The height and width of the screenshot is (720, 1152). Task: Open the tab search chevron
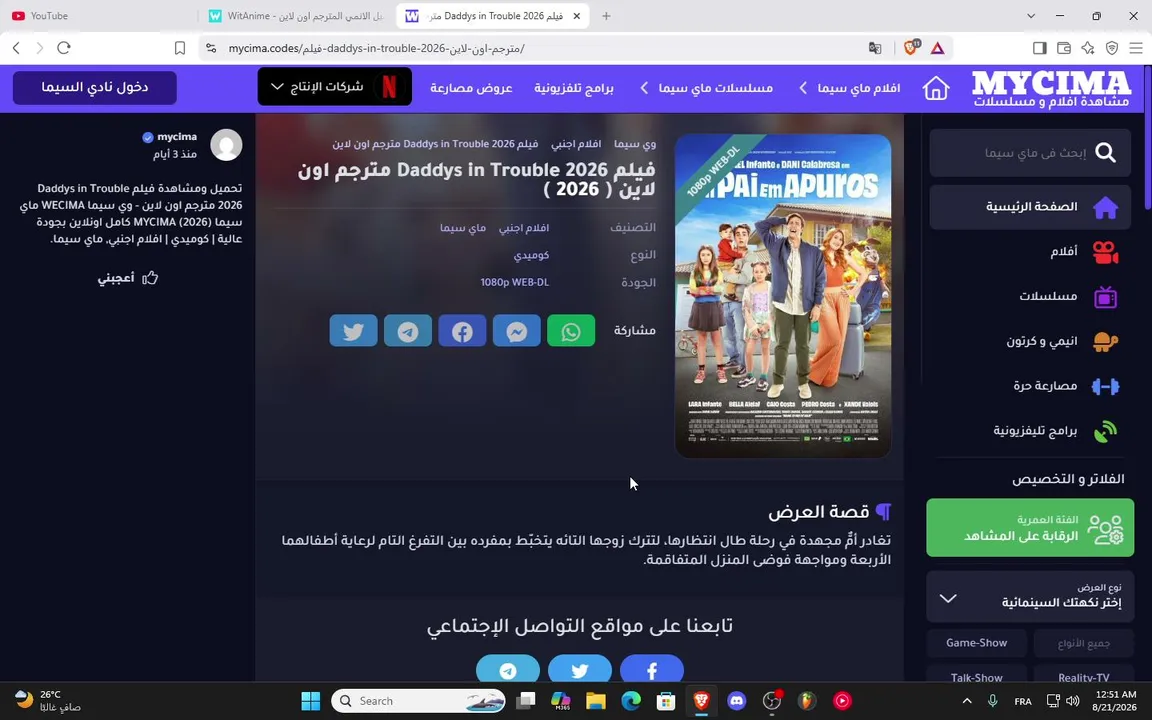(x=1031, y=15)
